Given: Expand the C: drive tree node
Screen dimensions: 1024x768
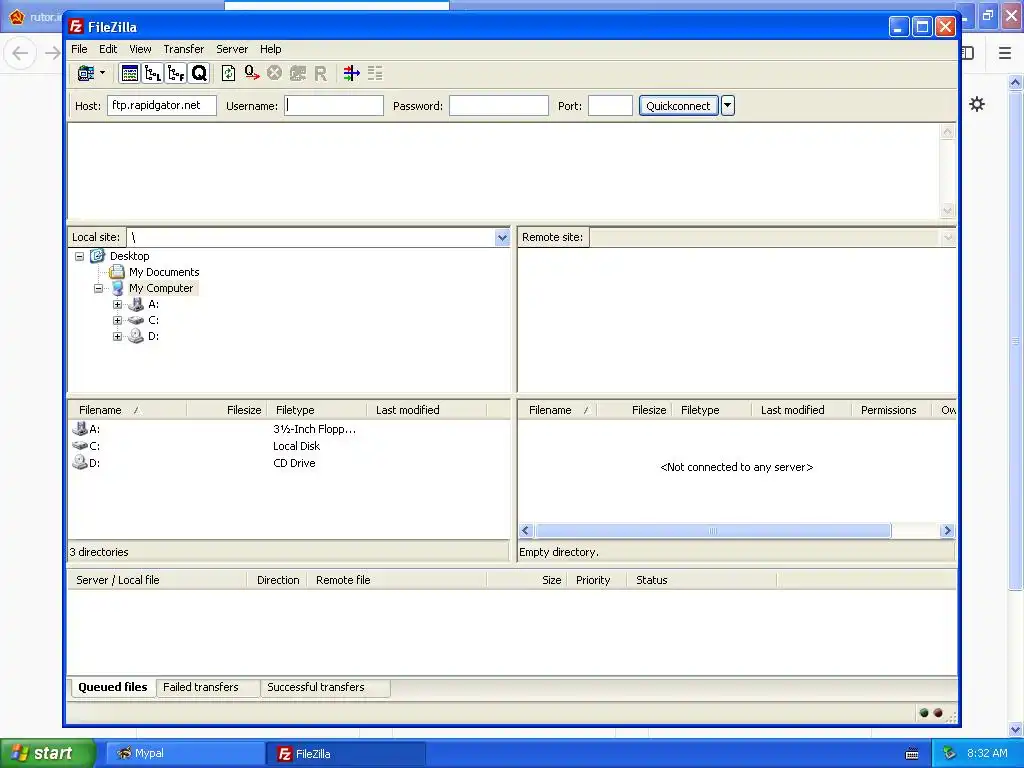Looking at the screenshot, I should pyautogui.click(x=118, y=320).
